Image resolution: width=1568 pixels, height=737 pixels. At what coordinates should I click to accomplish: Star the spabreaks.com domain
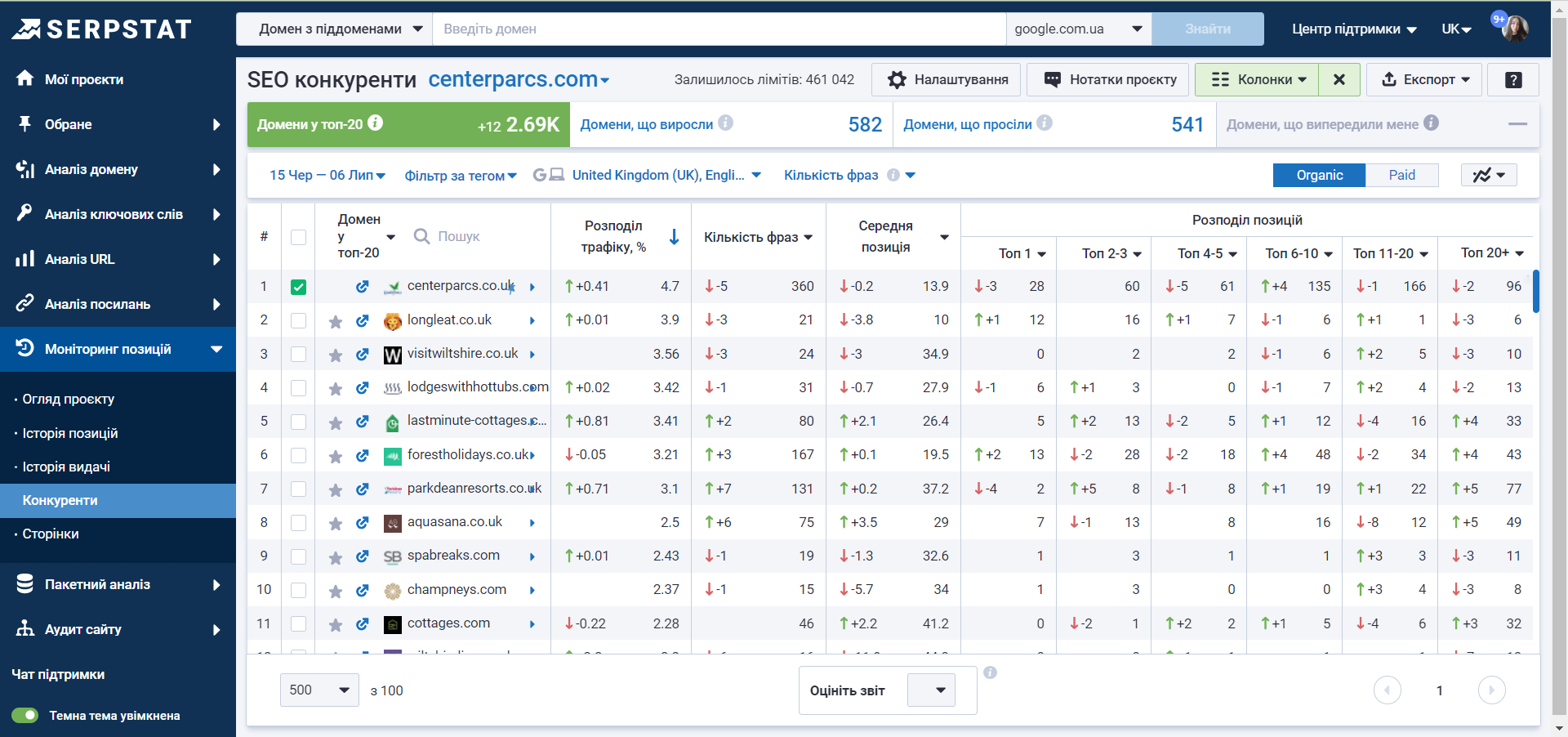point(335,557)
